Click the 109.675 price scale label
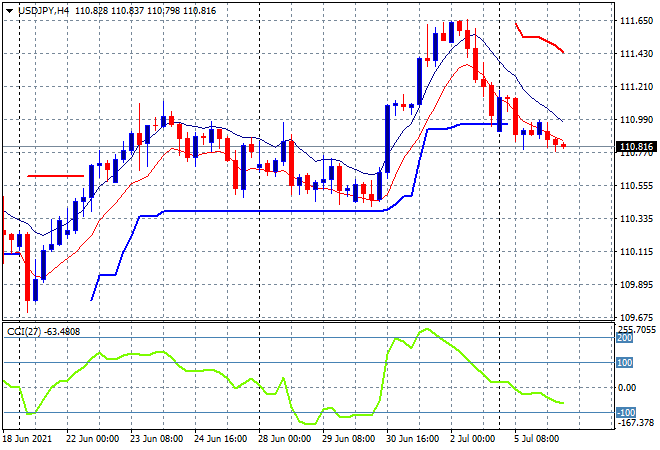The width and height of the screenshot is (660, 450). tap(637, 317)
